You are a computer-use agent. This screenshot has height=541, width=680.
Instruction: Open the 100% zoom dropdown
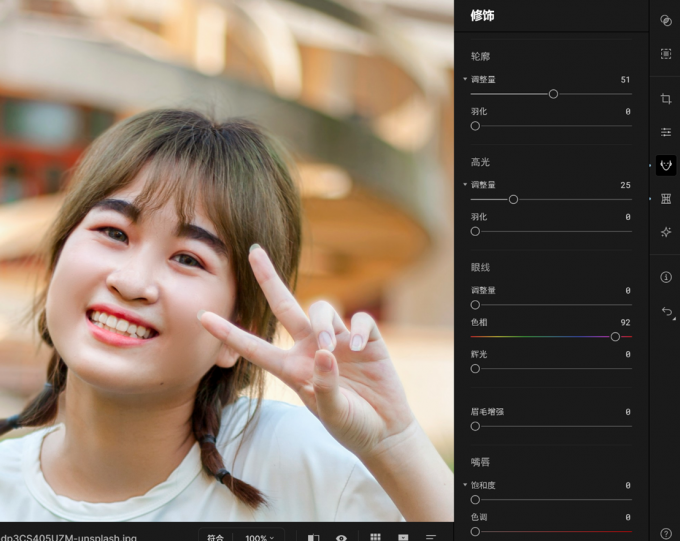pos(259,538)
